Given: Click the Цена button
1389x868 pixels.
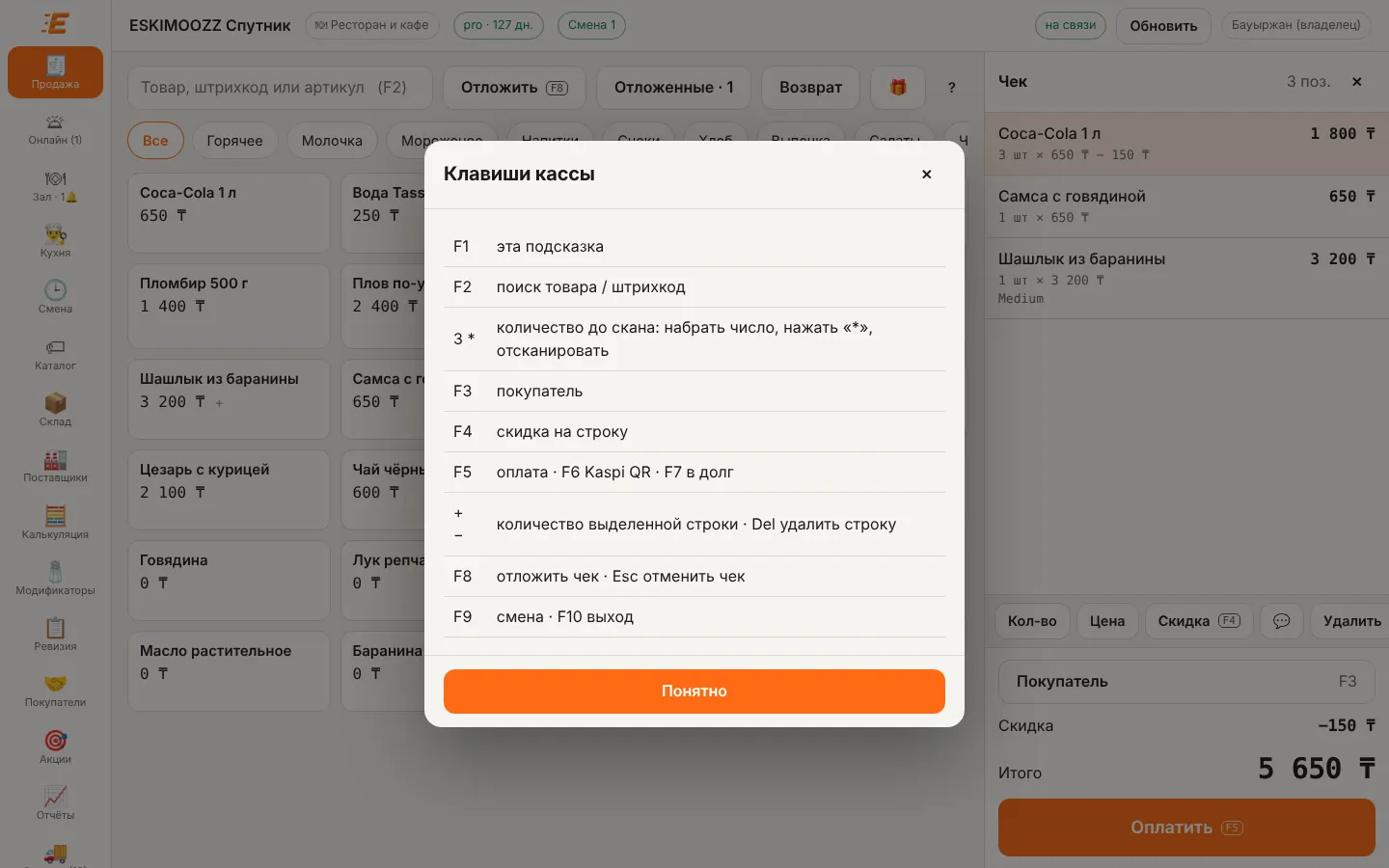Looking at the screenshot, I should (x=1107, y=621).
